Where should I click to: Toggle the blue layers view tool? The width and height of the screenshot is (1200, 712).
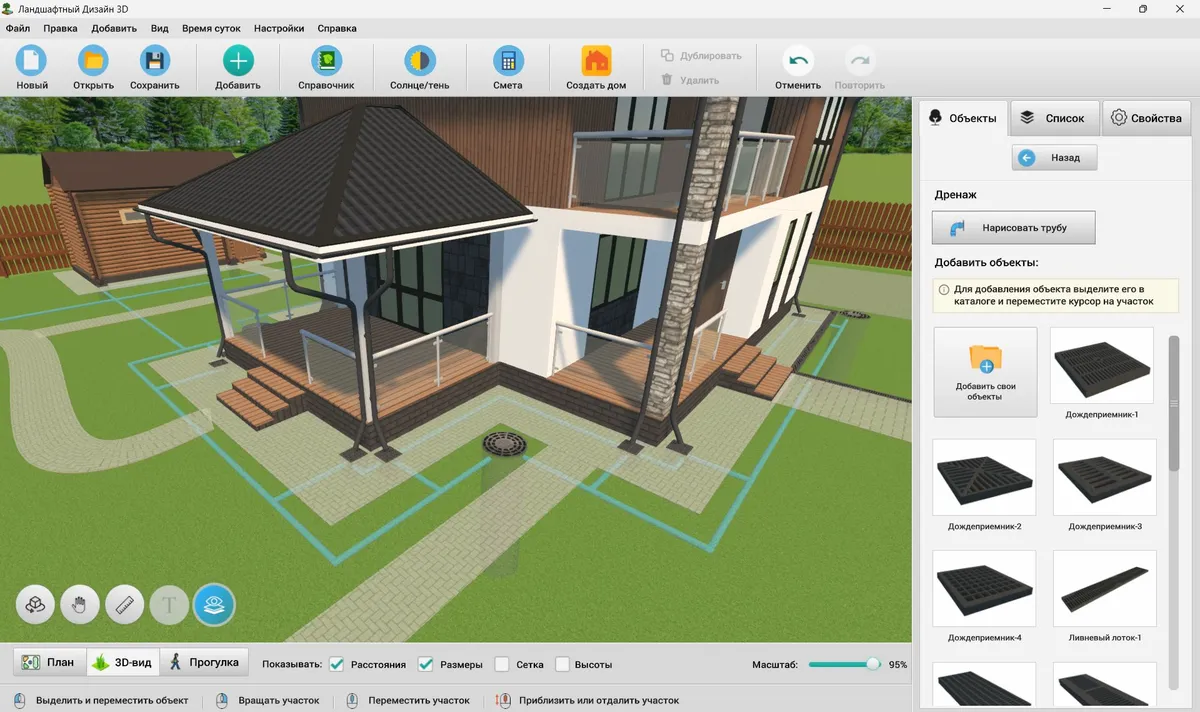214,604
